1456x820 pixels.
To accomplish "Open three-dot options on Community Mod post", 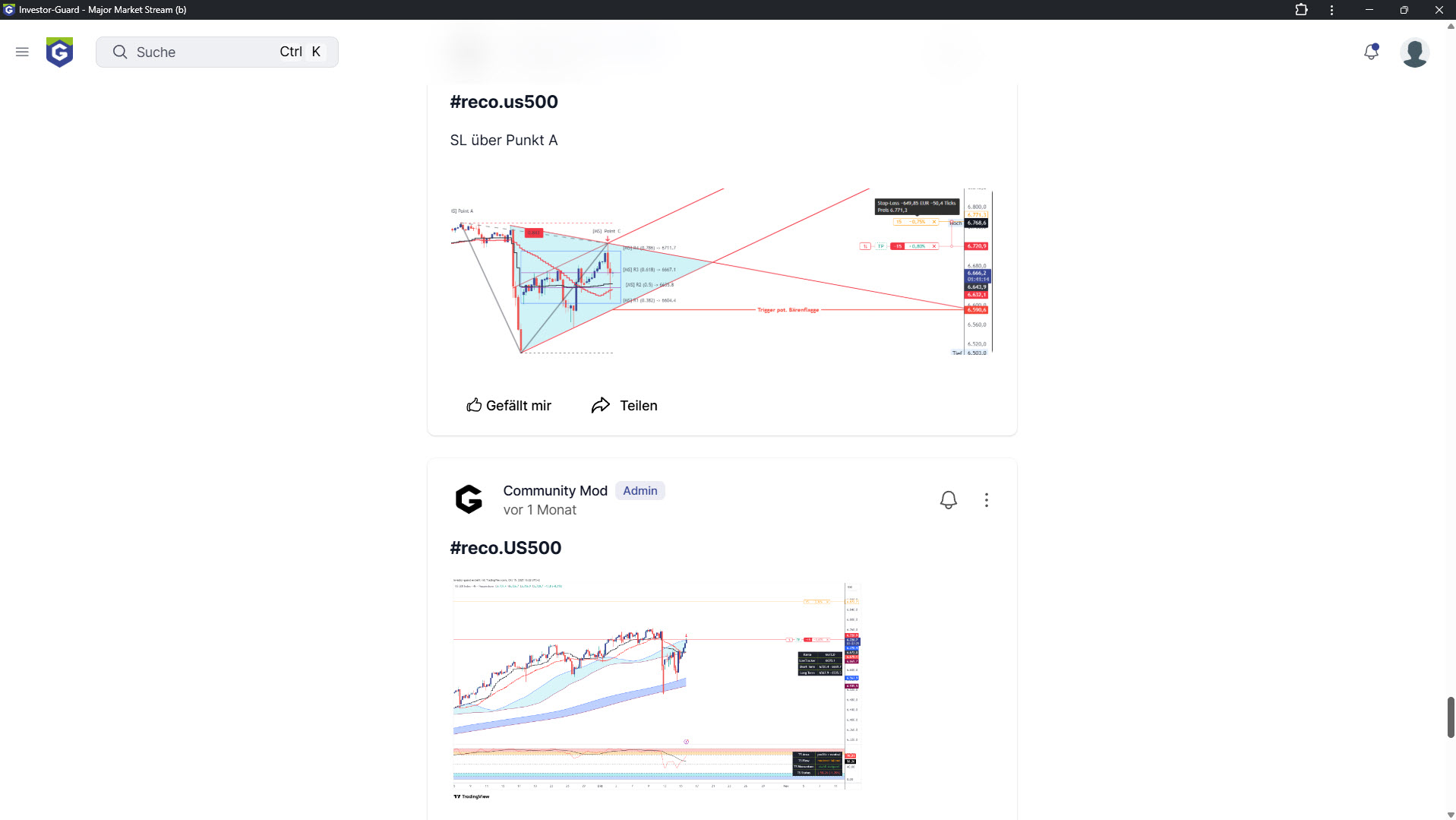I will tap(987, 500).
